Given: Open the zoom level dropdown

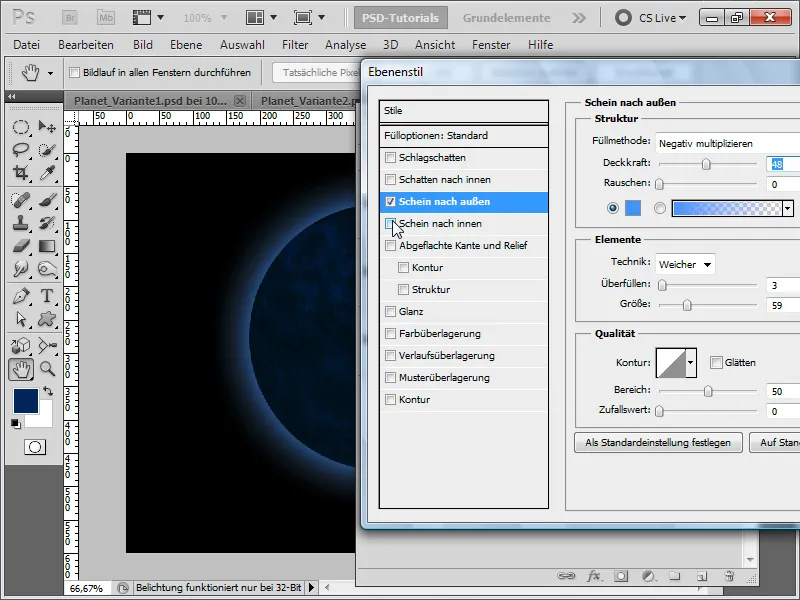Looking at the screenshot, I should 223,18.
